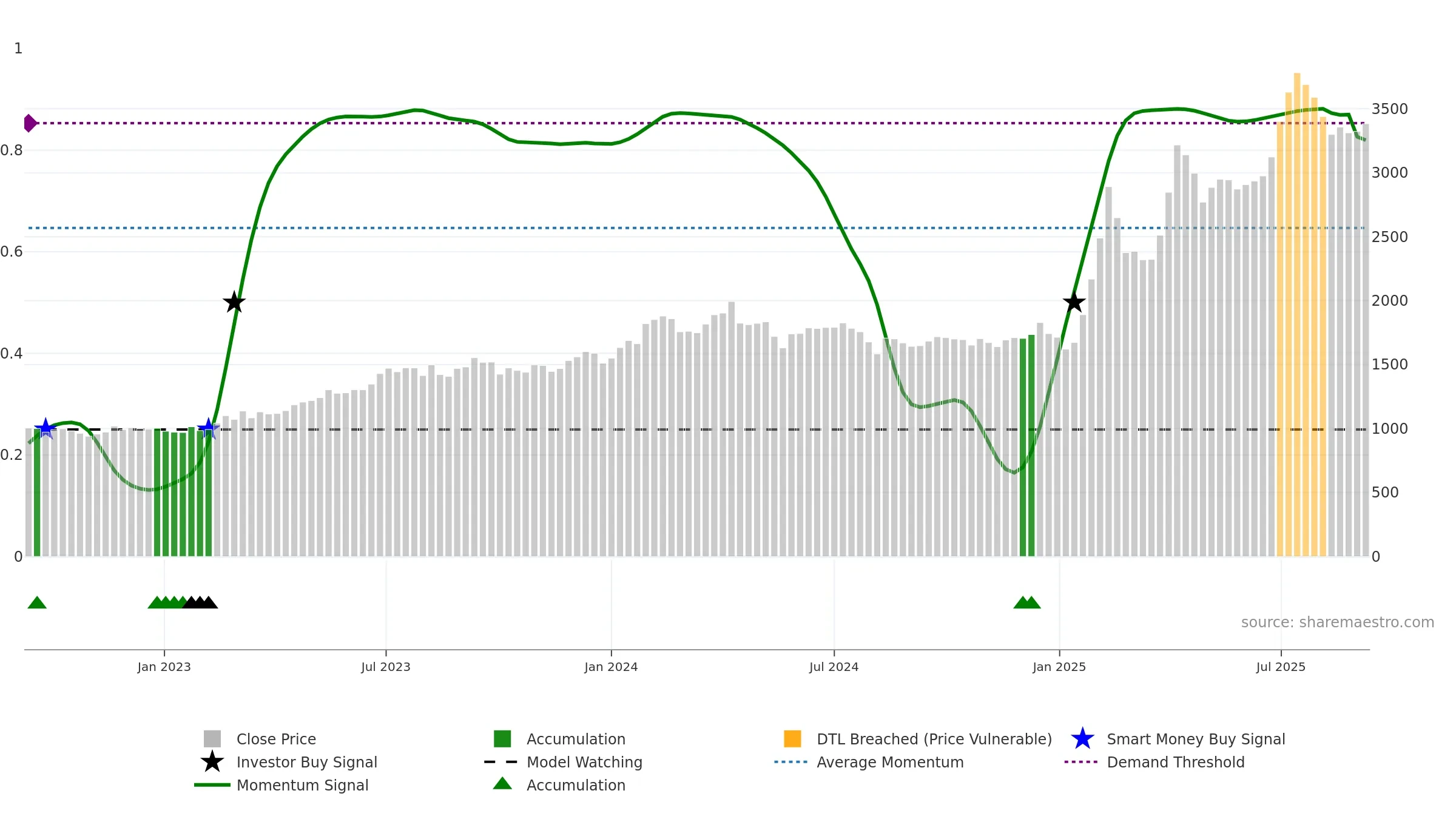The width and height of the screenshot is (1456, 819).
Task: Click the sharemaestro.com source text
Action: click(x=1337, y=622)
